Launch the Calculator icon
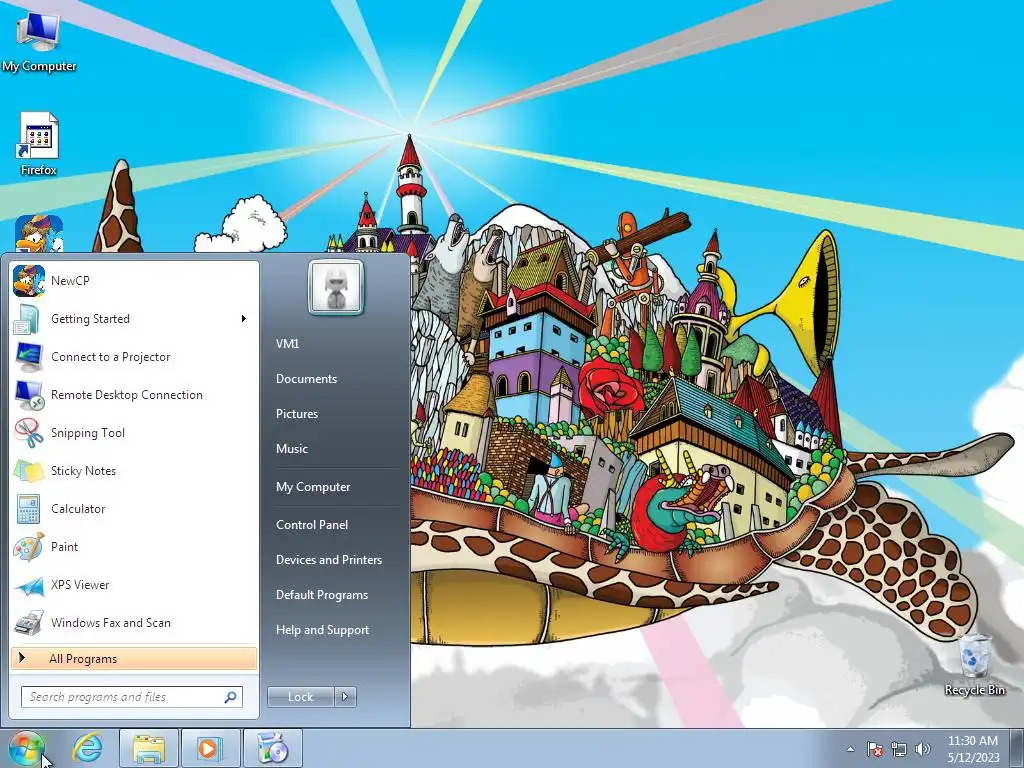 [29, 509]
